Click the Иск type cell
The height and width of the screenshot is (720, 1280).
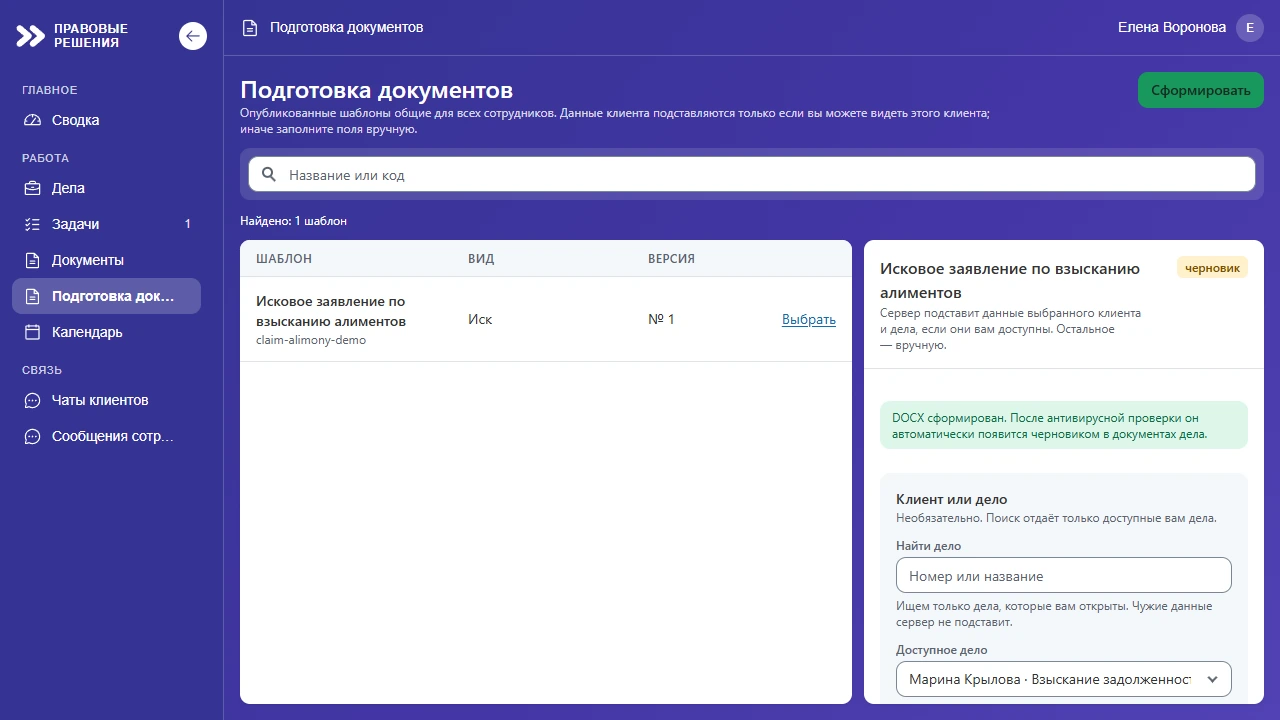[x=480, y=320]
